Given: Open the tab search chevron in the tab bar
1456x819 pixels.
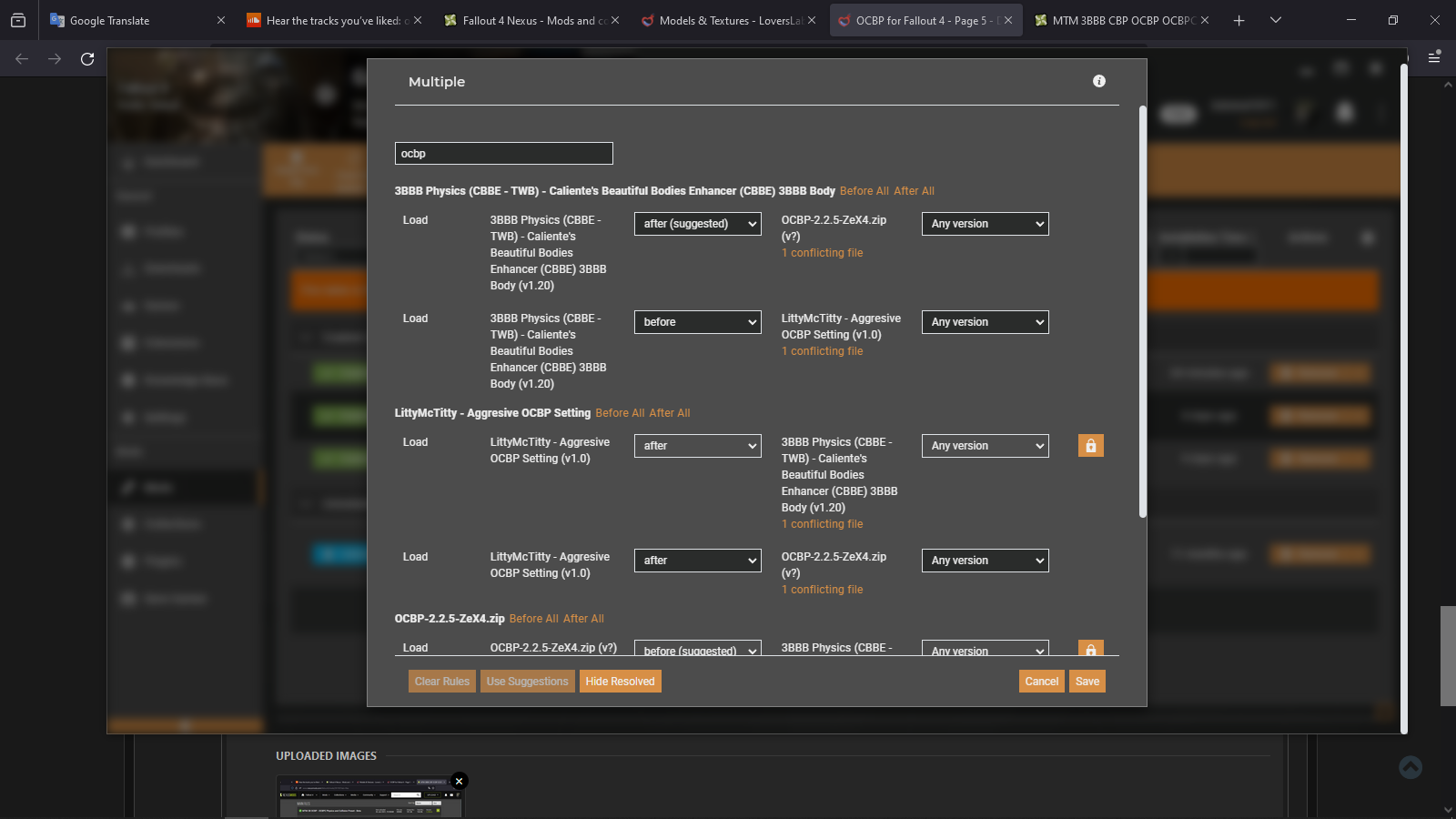Looking at the screenshot, I should pos(1276,20).
